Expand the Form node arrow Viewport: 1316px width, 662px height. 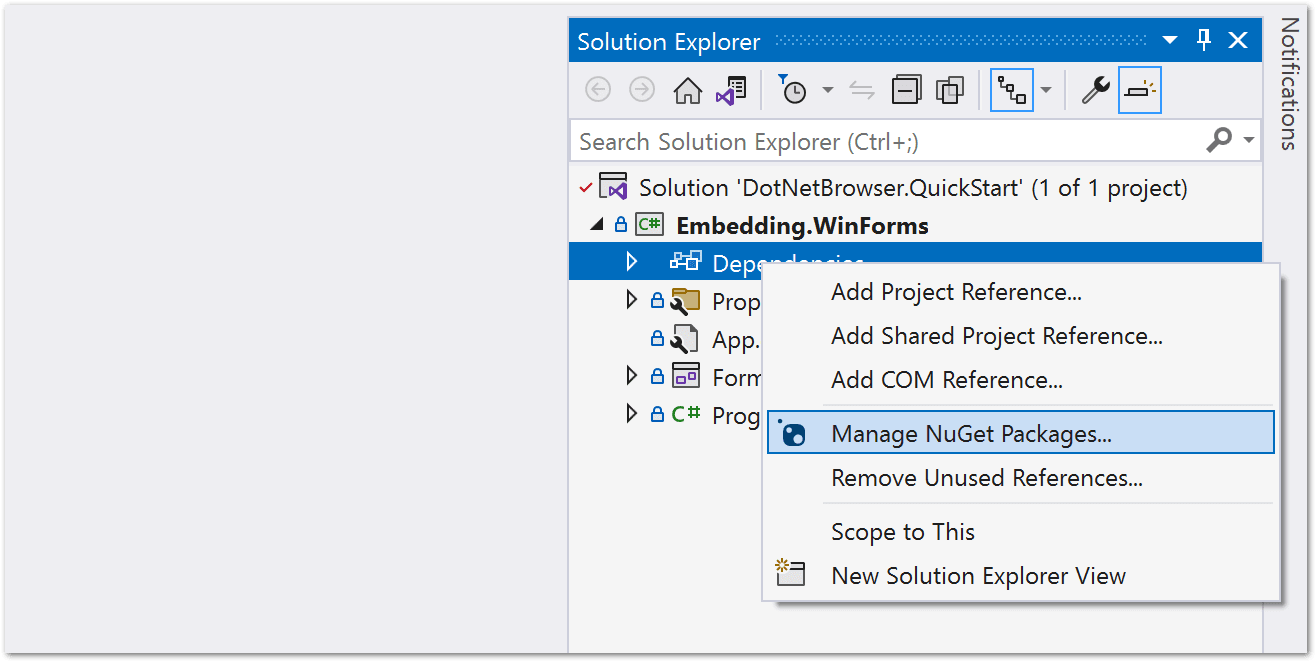point(631,376)
